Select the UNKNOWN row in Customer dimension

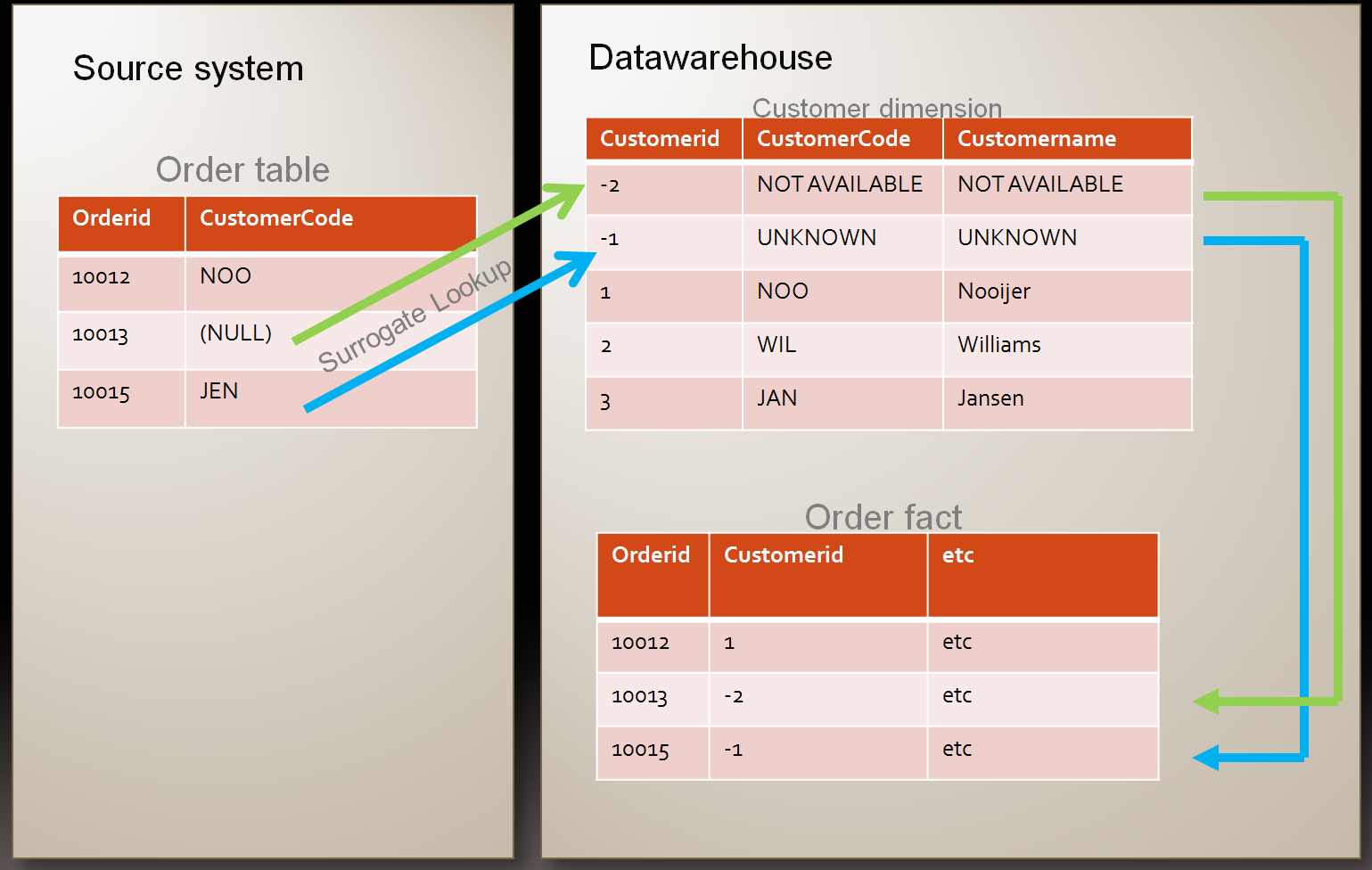point(817,238)
